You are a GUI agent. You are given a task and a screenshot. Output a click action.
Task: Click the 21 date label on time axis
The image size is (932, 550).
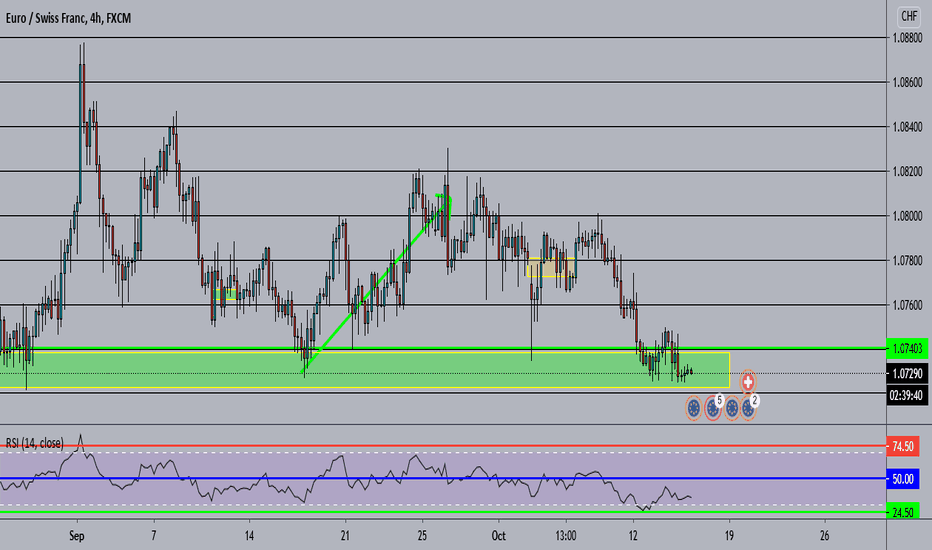click(345, 536)
